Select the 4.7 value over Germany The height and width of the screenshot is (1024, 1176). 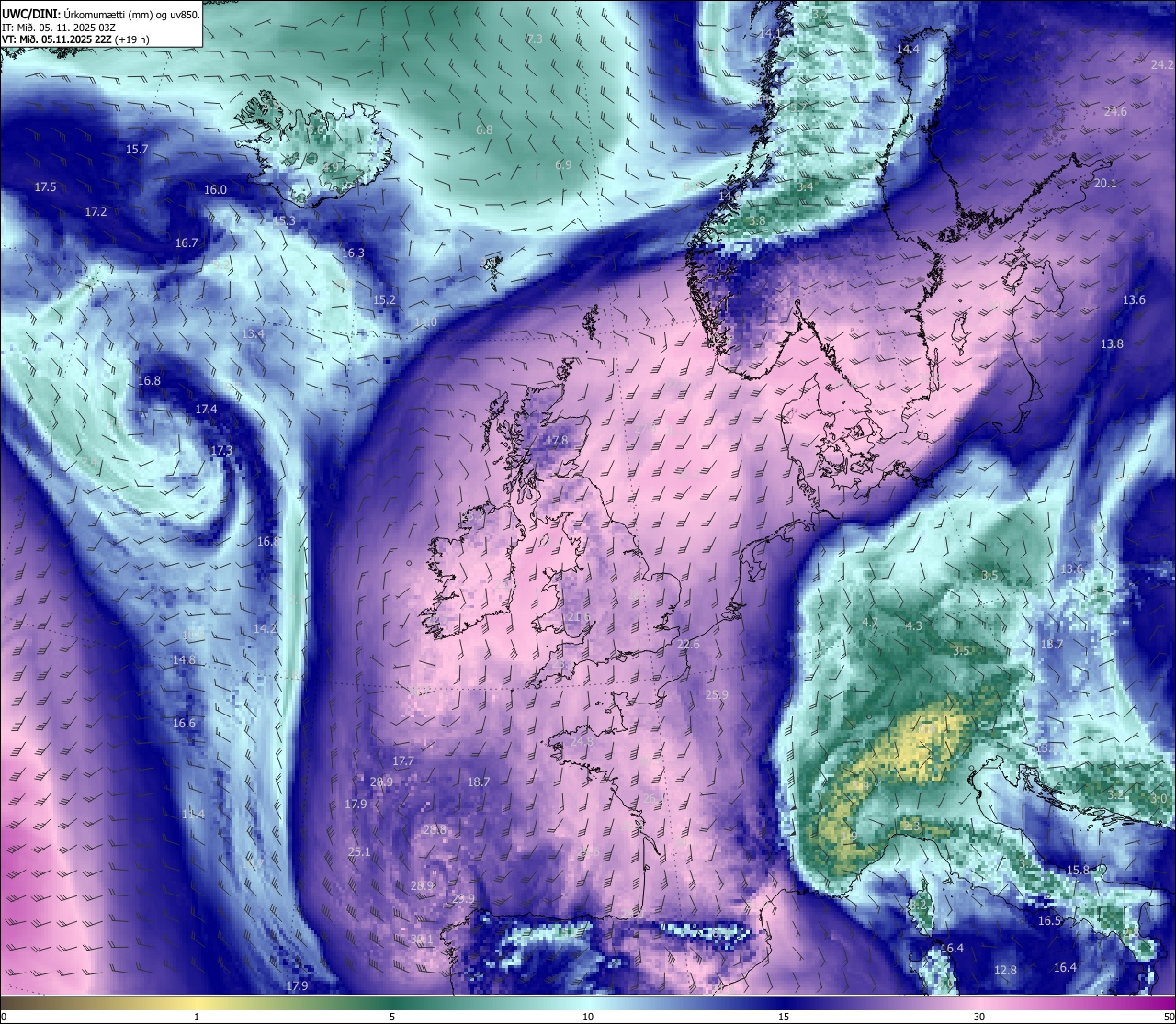click(x=869, y=622)
